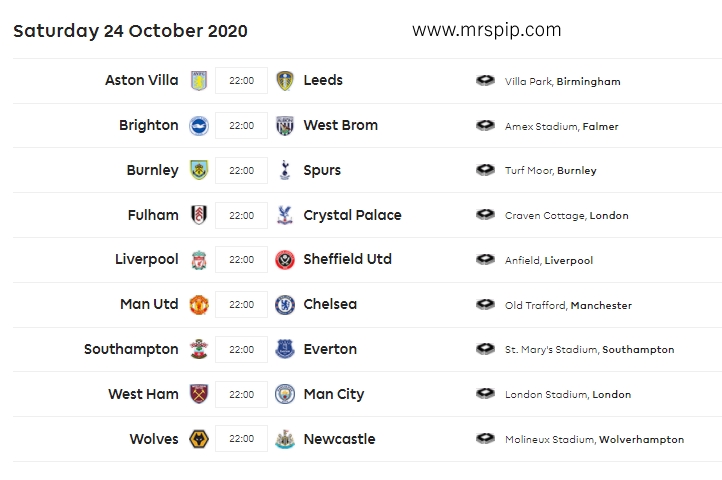The image size is (722, 480).
Task: Click stadium icon next to Anfield
Action: pos(486,260)
